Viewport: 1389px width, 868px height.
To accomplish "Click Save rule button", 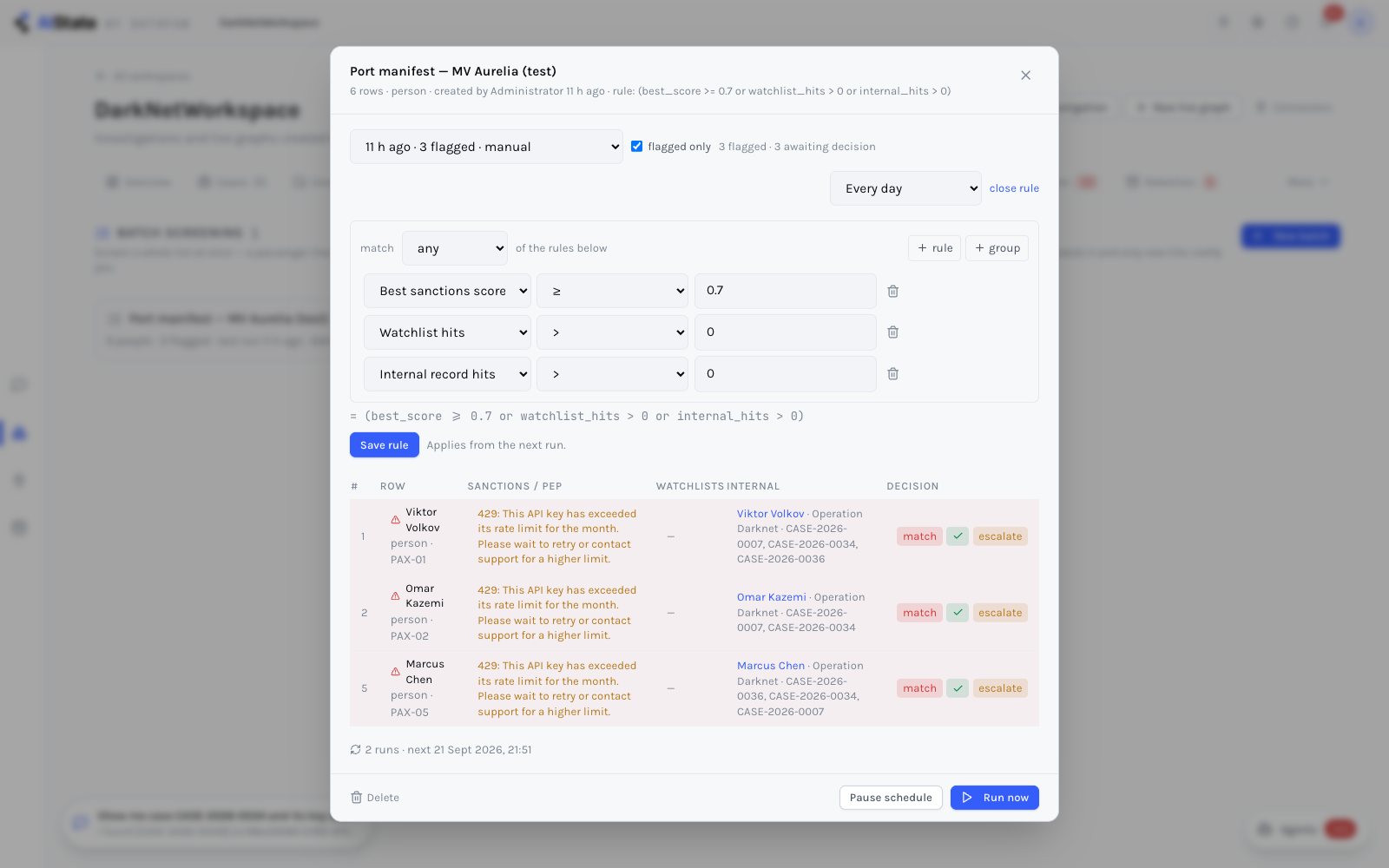I will coord(384,445).
